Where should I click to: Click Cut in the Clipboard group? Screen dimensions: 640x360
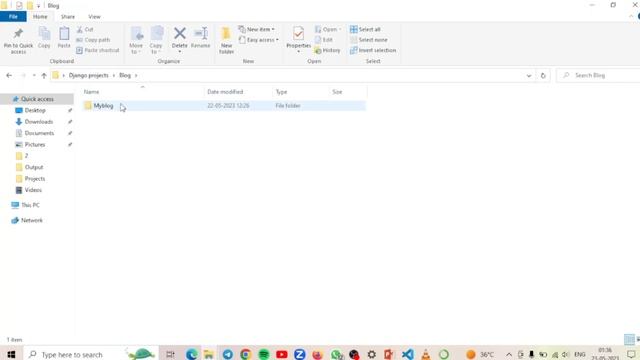click(x=85, y=29)
